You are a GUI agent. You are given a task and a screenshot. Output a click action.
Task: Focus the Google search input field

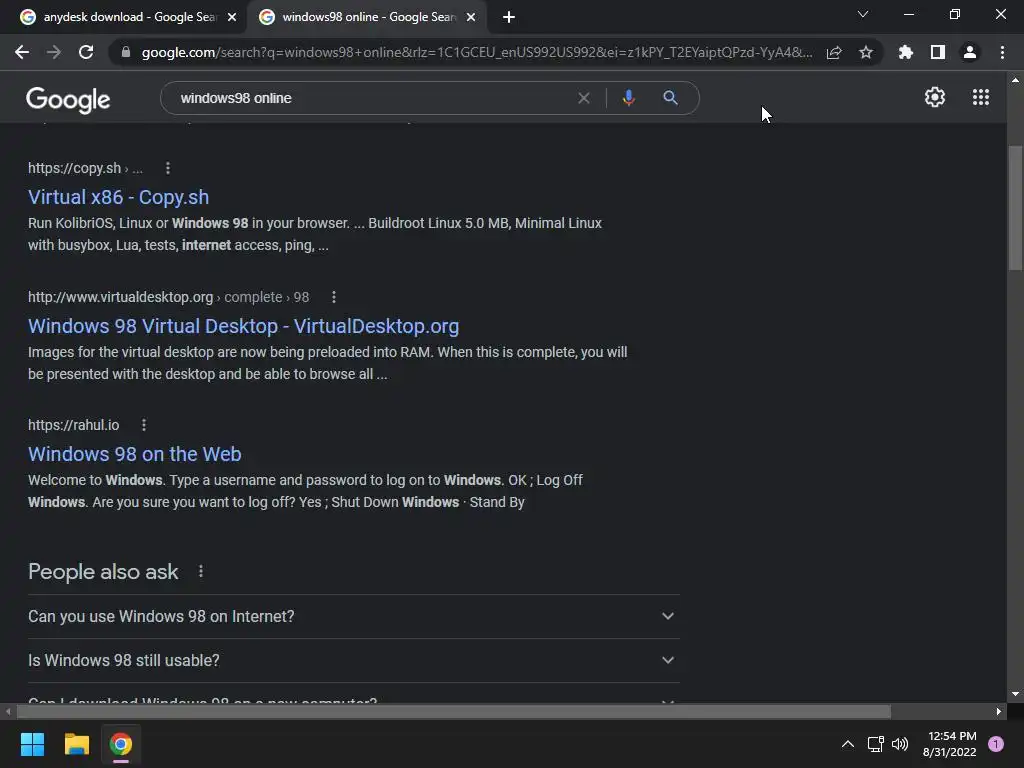372,98
